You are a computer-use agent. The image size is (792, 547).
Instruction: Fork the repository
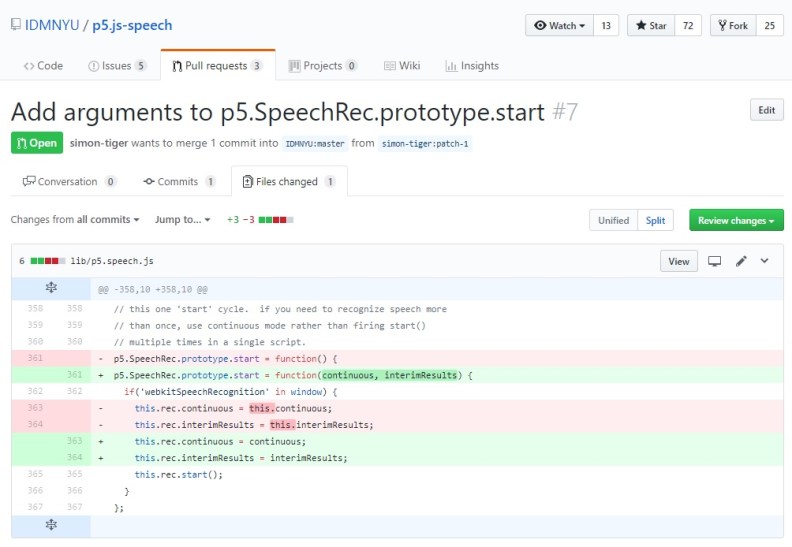point(733,25)
